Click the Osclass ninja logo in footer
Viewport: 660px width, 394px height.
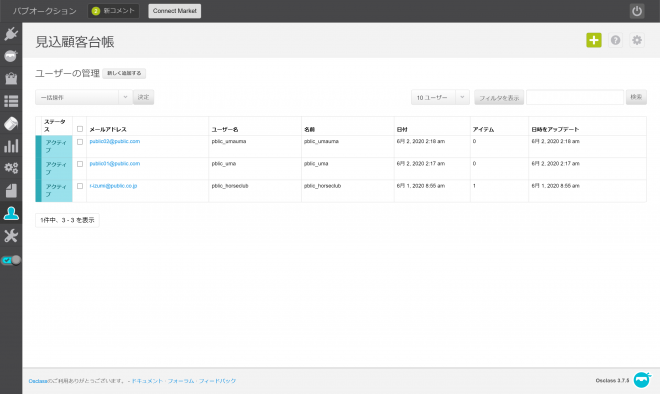click(642, 380)
